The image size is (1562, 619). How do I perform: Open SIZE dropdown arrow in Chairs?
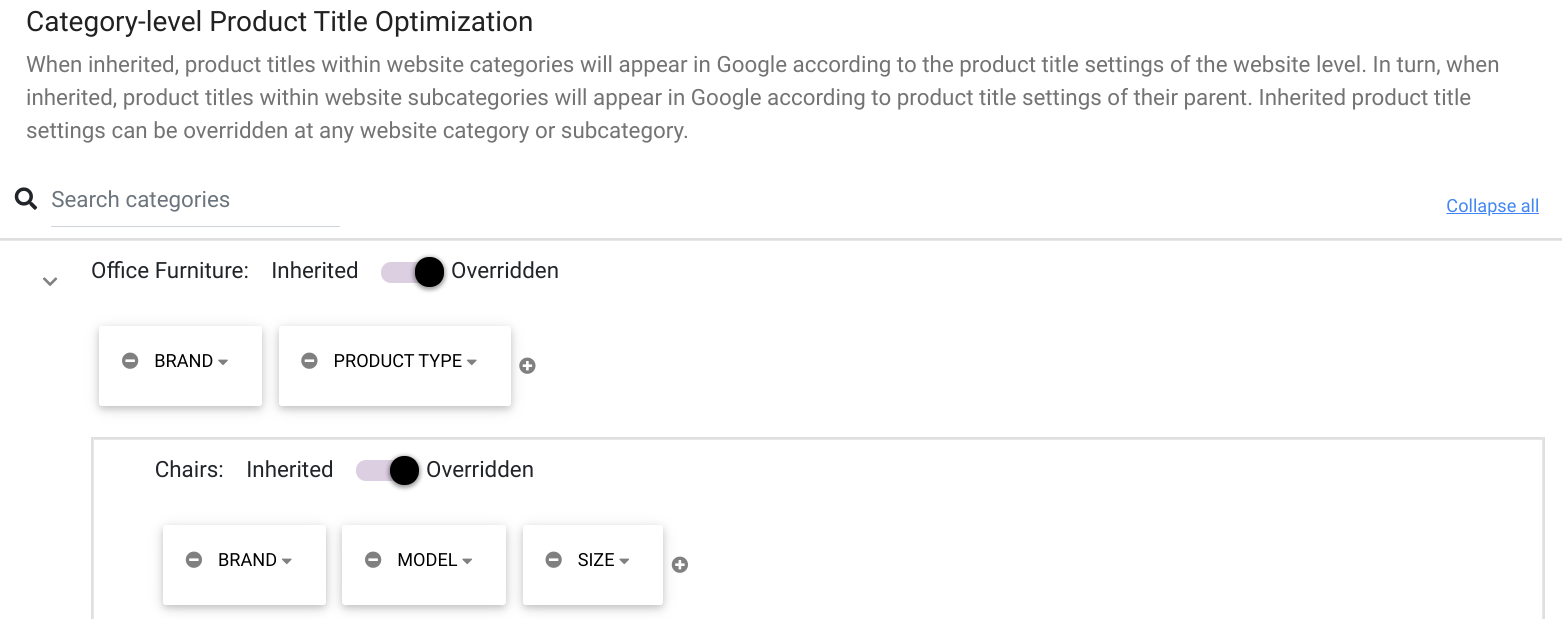click(x=624, y=561)
